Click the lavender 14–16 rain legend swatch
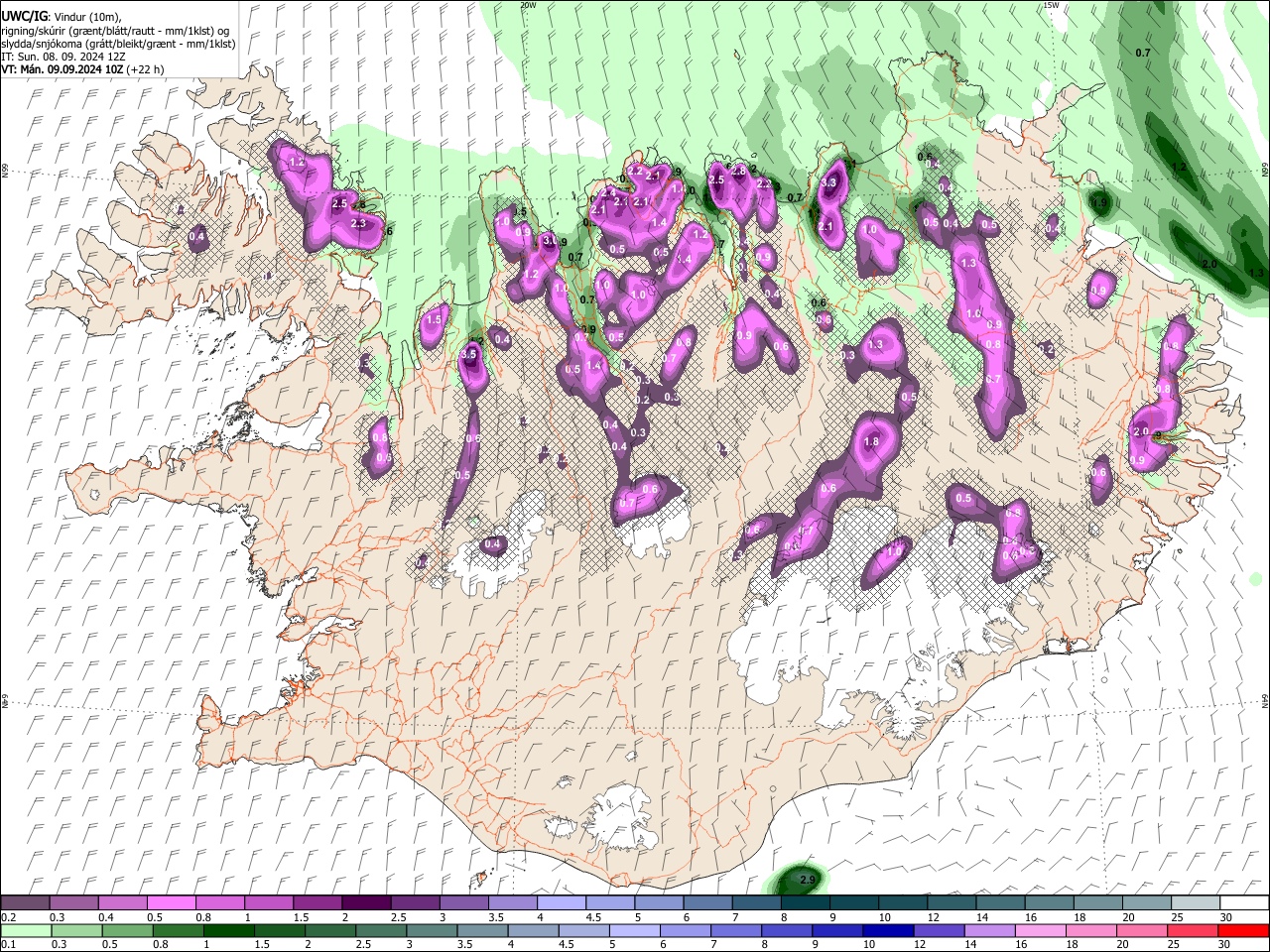Screen dimensions: 1270x952 click(988, 930)
